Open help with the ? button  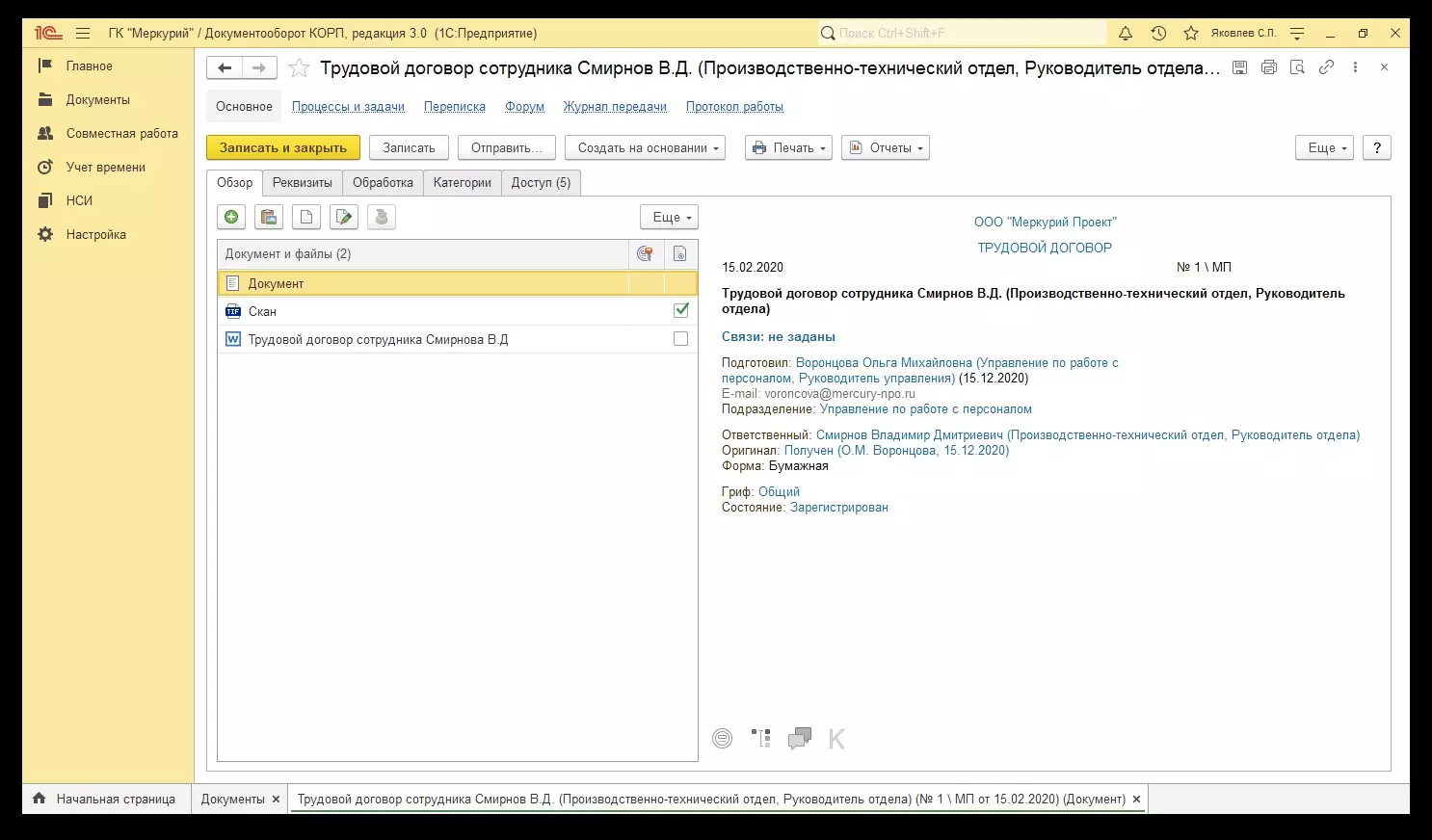1377,147
